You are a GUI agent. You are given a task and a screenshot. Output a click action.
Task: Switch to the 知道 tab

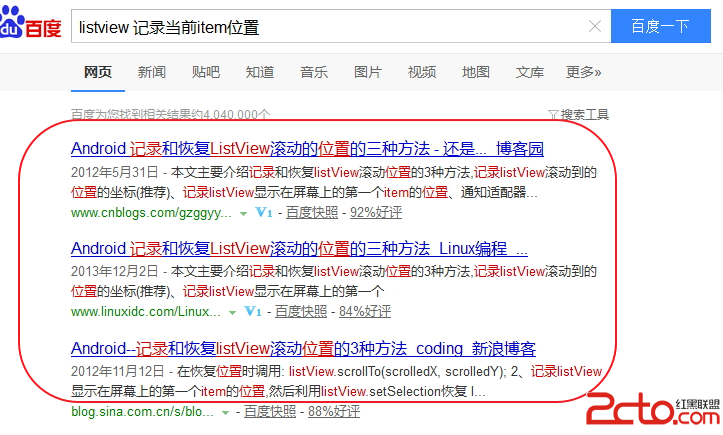260,72
